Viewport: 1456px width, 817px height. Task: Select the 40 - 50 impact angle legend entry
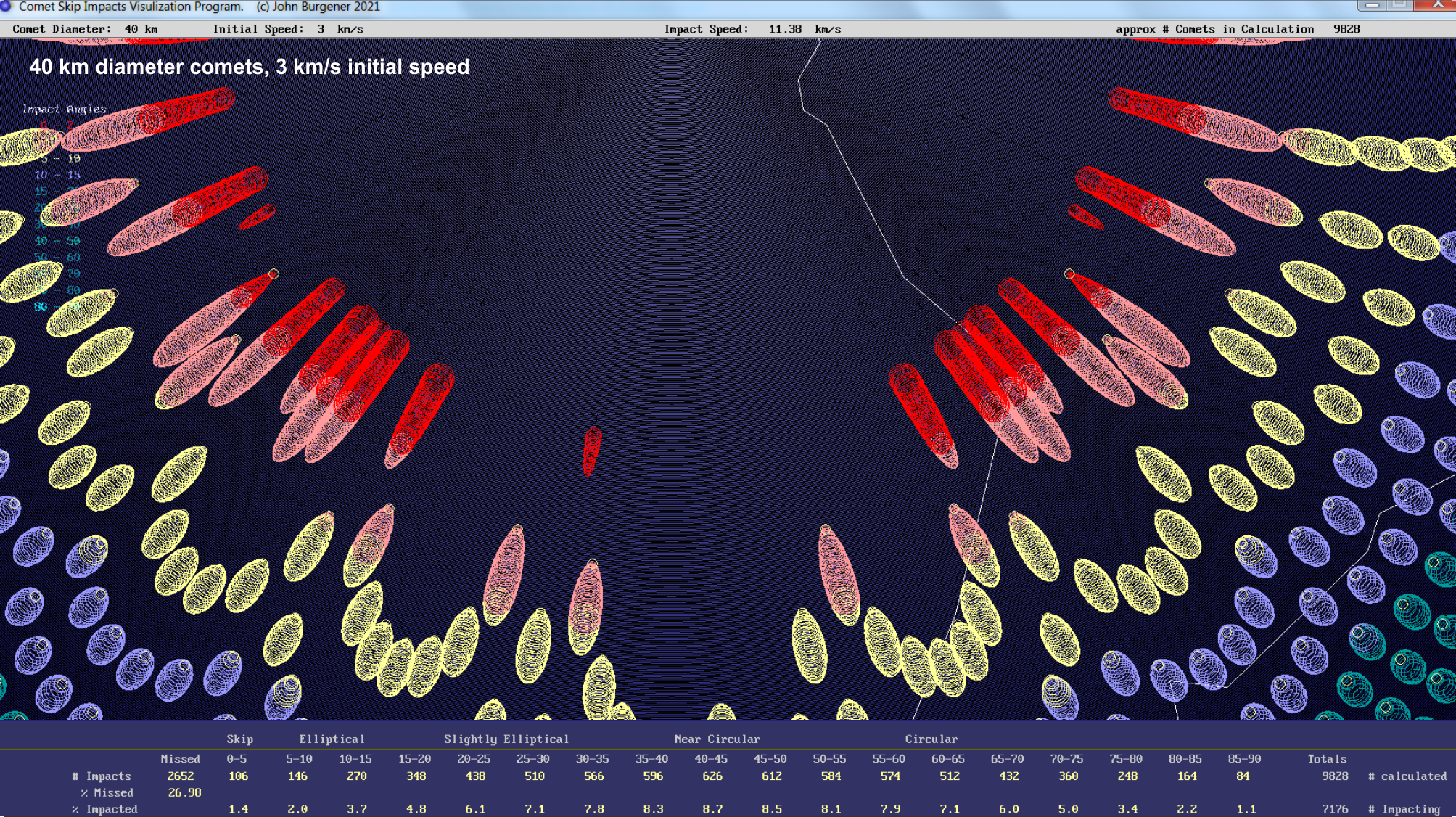(57, 241)
